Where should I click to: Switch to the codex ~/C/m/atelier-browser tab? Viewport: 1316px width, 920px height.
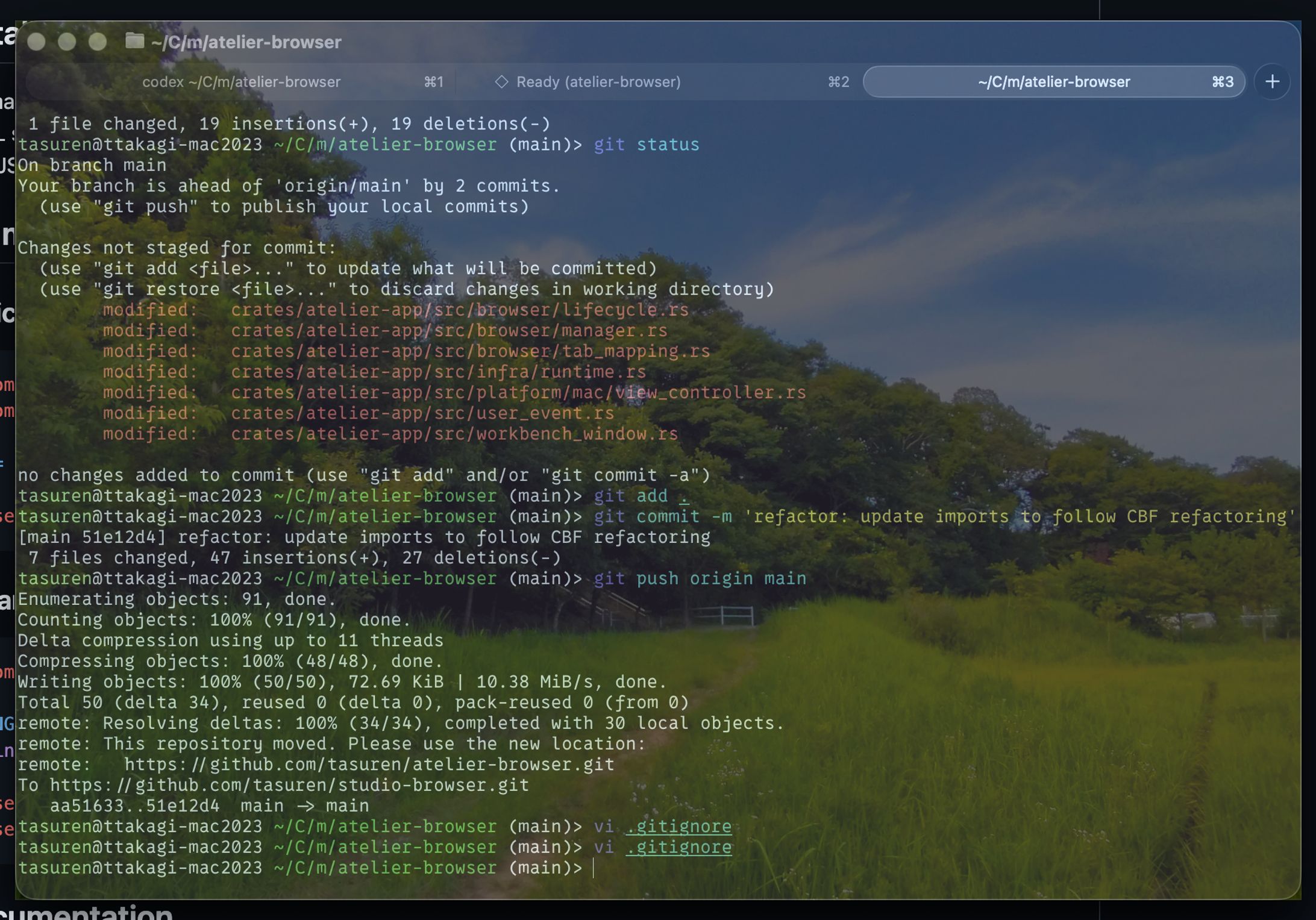(241, 82)
